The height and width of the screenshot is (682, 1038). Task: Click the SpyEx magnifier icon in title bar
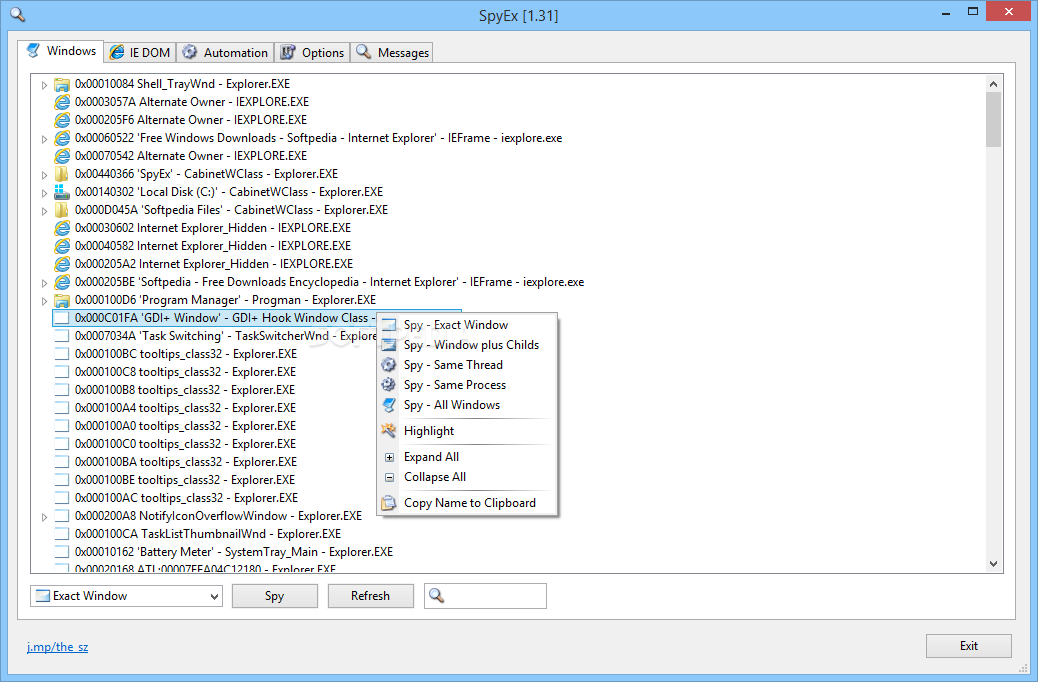click(17, 15)
